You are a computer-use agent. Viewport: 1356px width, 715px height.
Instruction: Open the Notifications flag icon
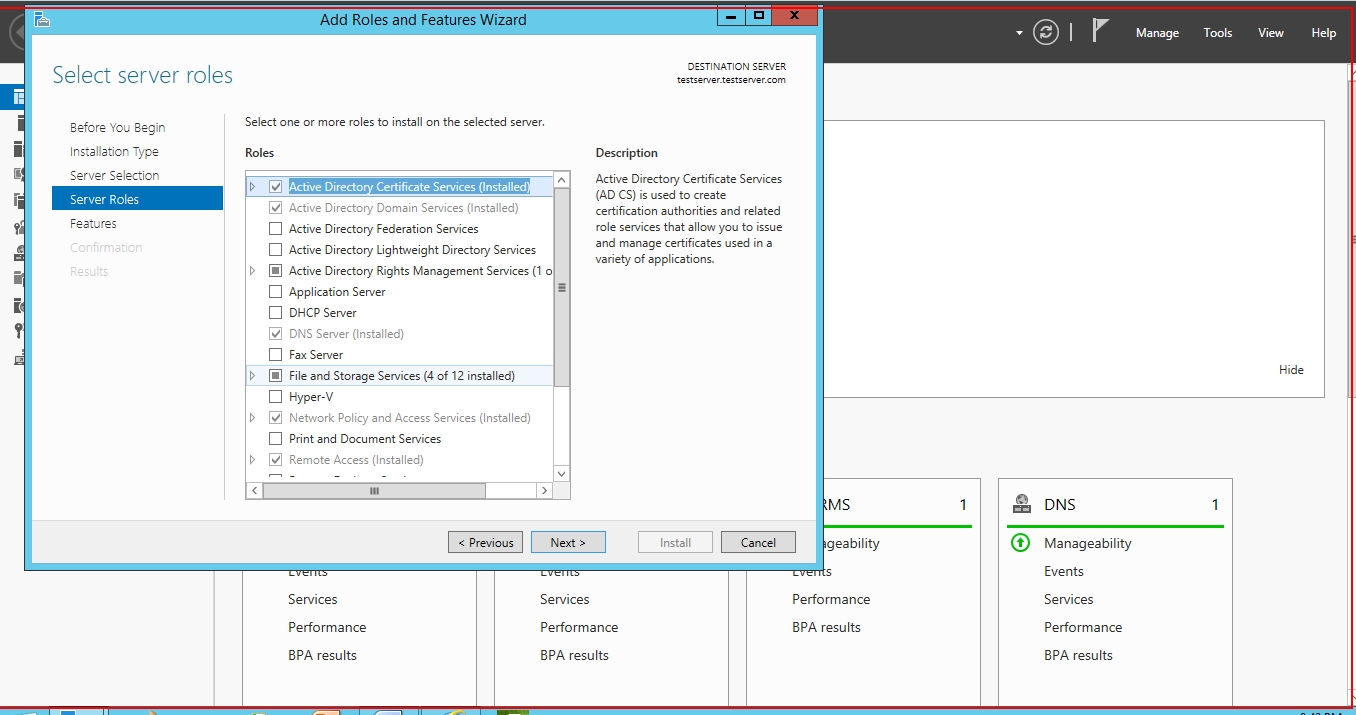[1100, 31]
